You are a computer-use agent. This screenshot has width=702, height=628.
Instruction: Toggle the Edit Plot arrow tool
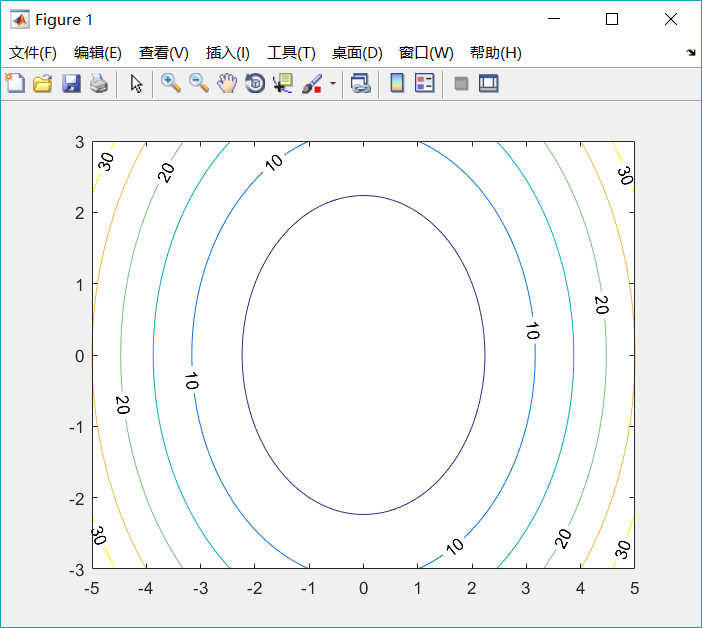point(136,84)
